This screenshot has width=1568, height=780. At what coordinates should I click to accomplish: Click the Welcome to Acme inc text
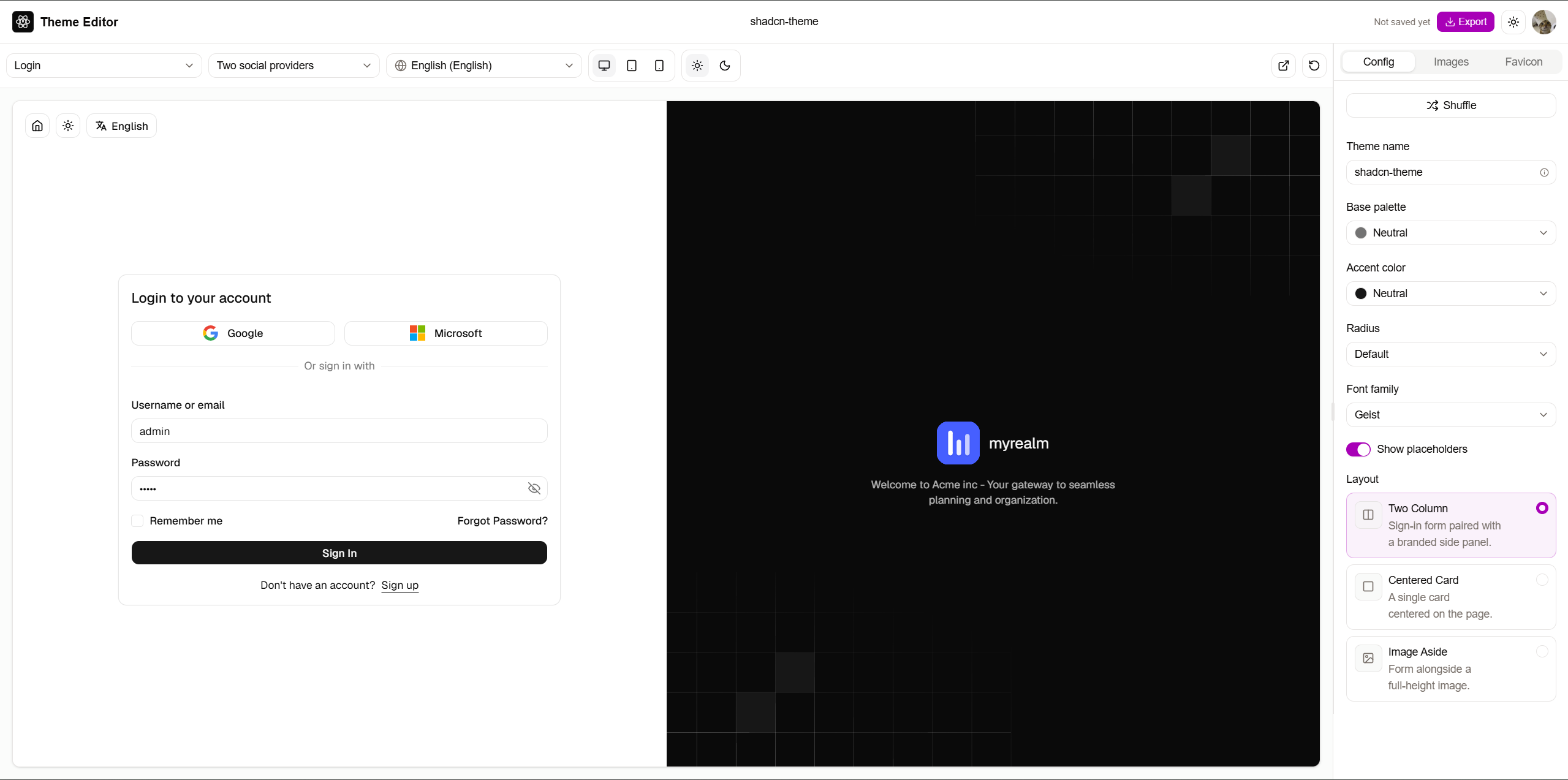(x=993, y=492)
